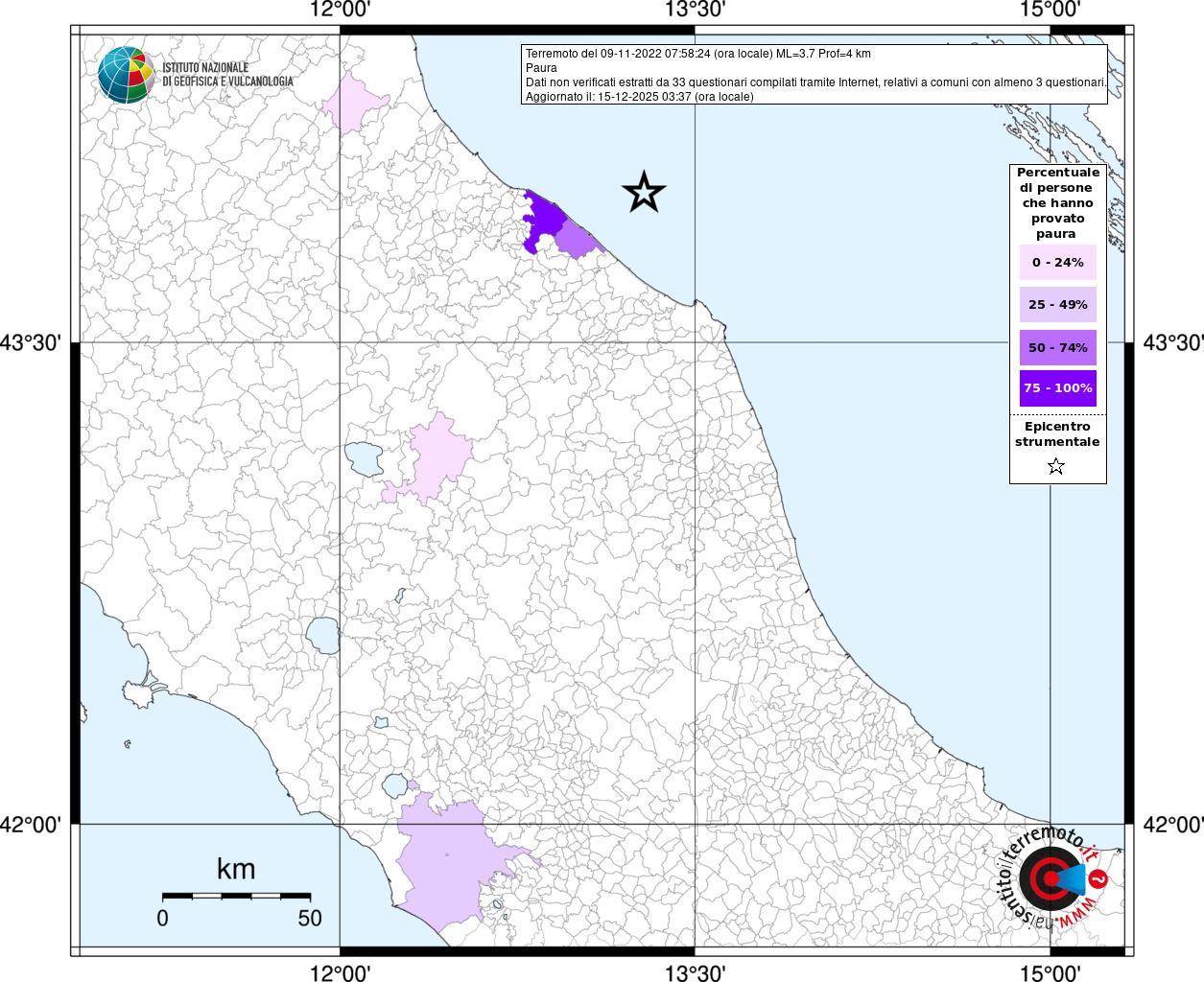Click the epicenter star on the sea
Image resolution: width=1204 pixels, height=982 pixels.
point(644,192)
